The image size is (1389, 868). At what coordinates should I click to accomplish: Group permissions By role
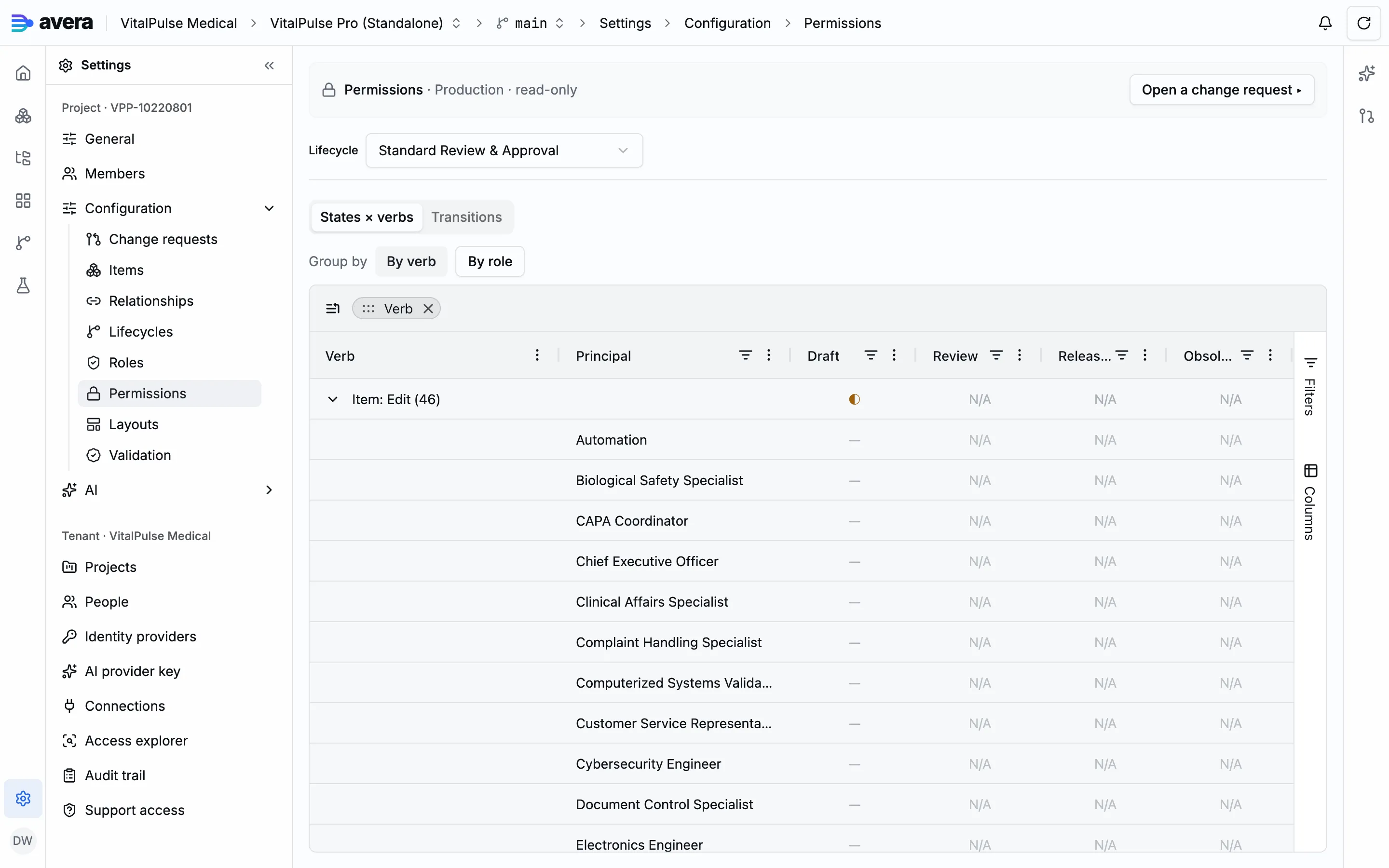(x=490, y=261)
